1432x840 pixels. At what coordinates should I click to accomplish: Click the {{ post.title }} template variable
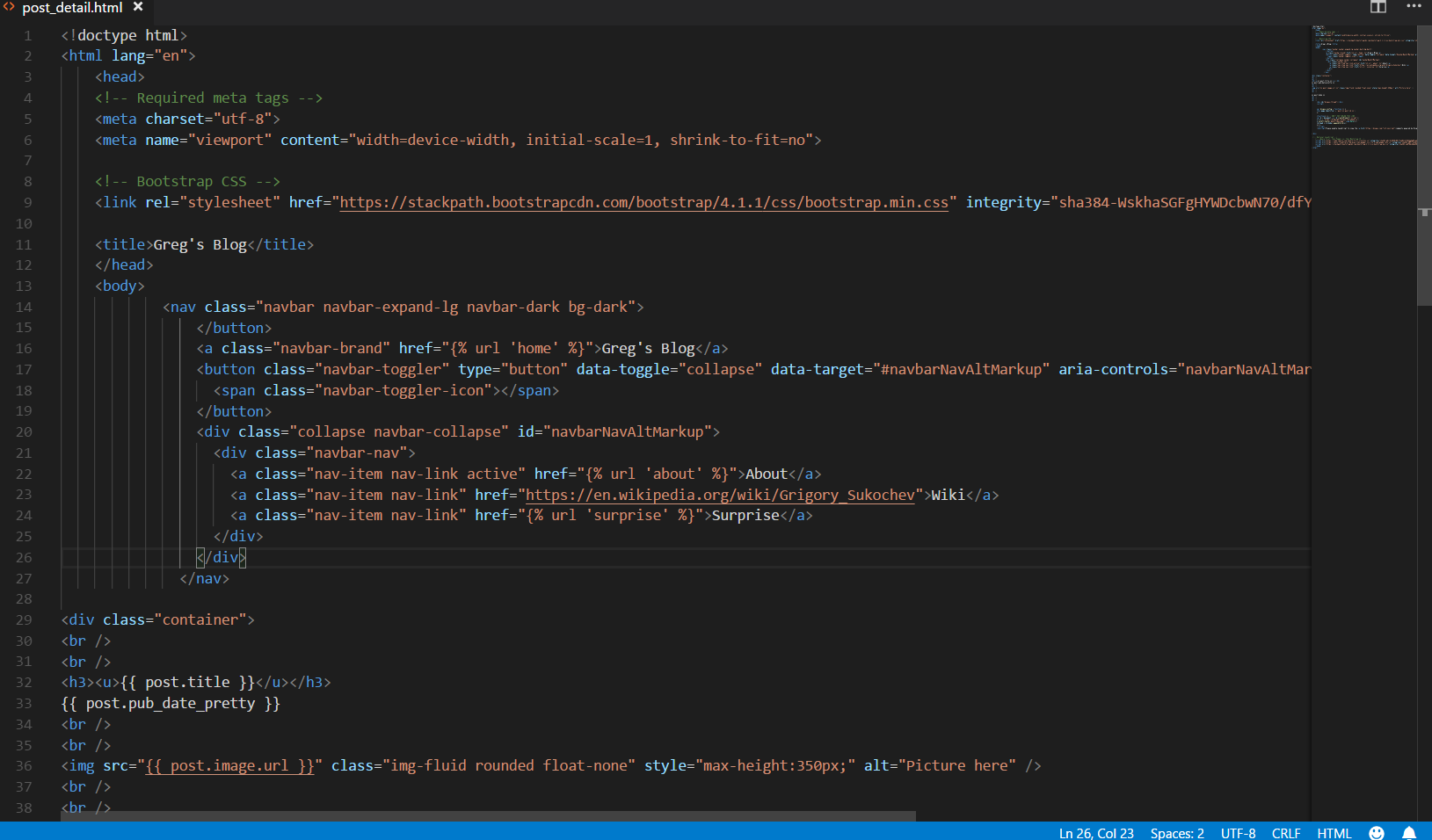(187, 683)
